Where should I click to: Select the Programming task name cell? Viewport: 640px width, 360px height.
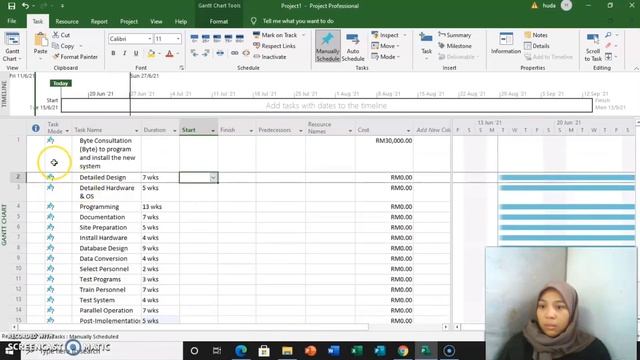click(107, 207)
